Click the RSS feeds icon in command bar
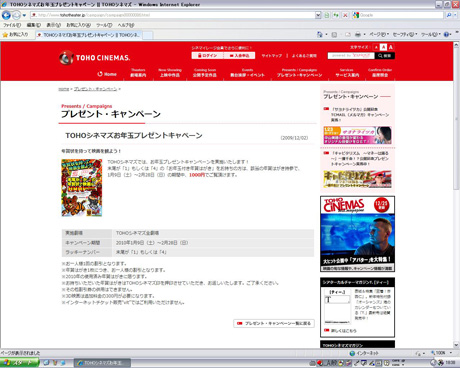 pyautogui.click(x=334, y=34)
